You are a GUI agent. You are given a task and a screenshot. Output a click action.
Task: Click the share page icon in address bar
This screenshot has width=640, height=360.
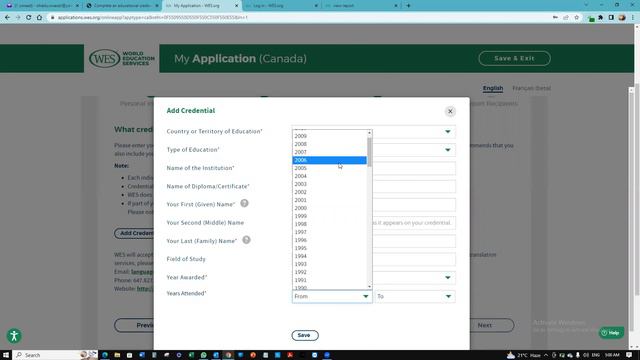coord(566,18)
